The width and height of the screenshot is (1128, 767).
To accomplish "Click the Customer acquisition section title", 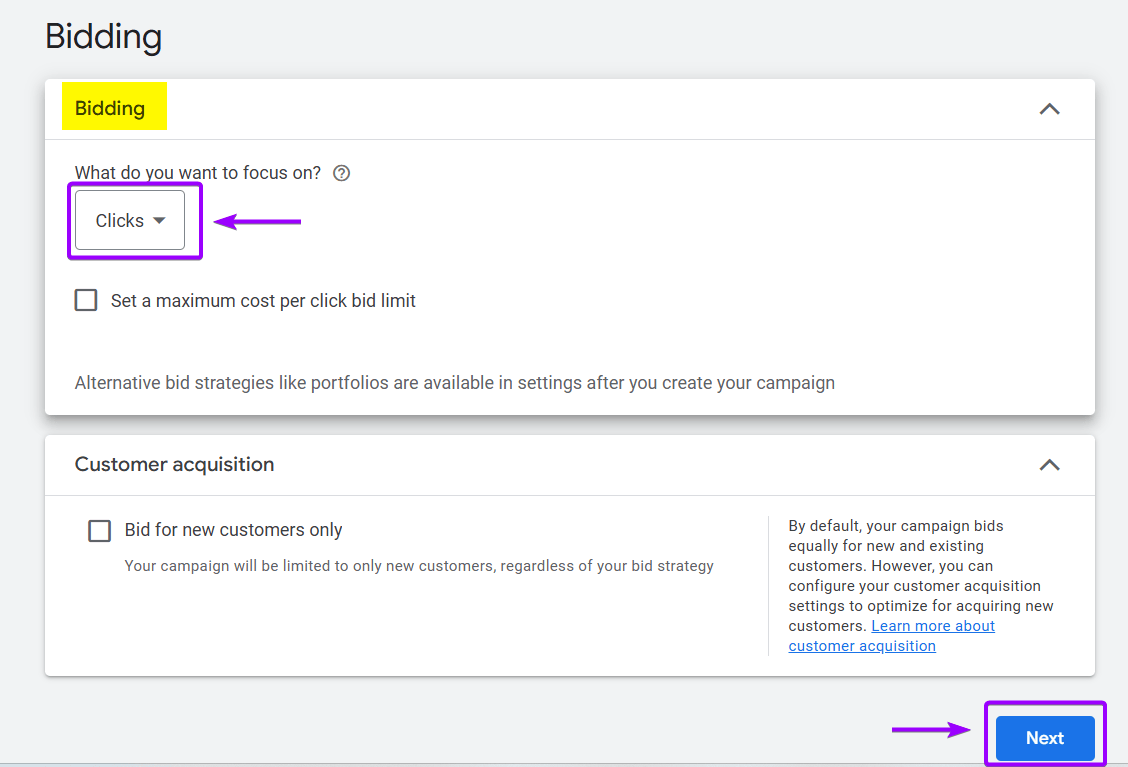I will point(174,465).
